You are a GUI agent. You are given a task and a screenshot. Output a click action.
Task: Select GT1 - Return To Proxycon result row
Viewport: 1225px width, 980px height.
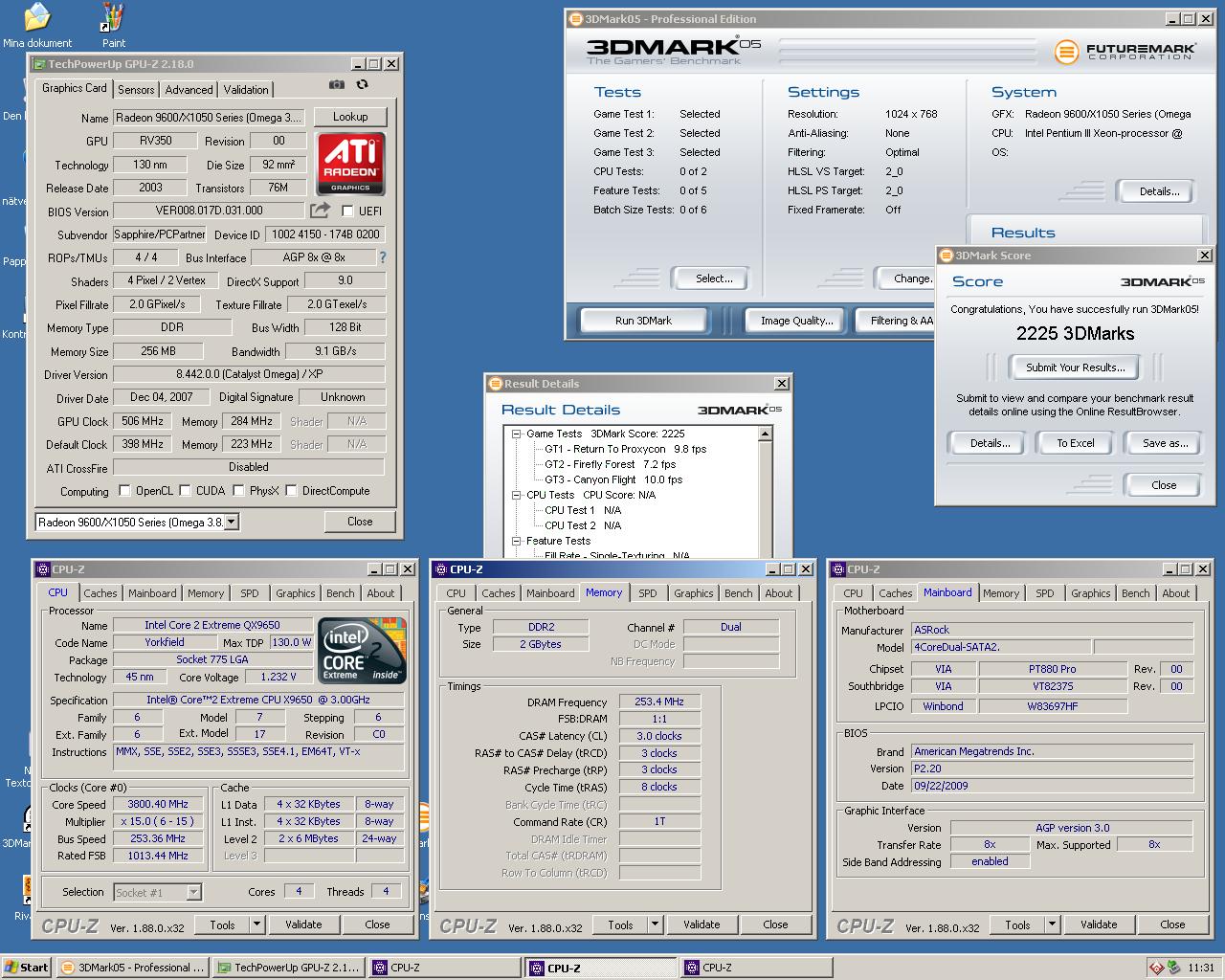[625, 449]
